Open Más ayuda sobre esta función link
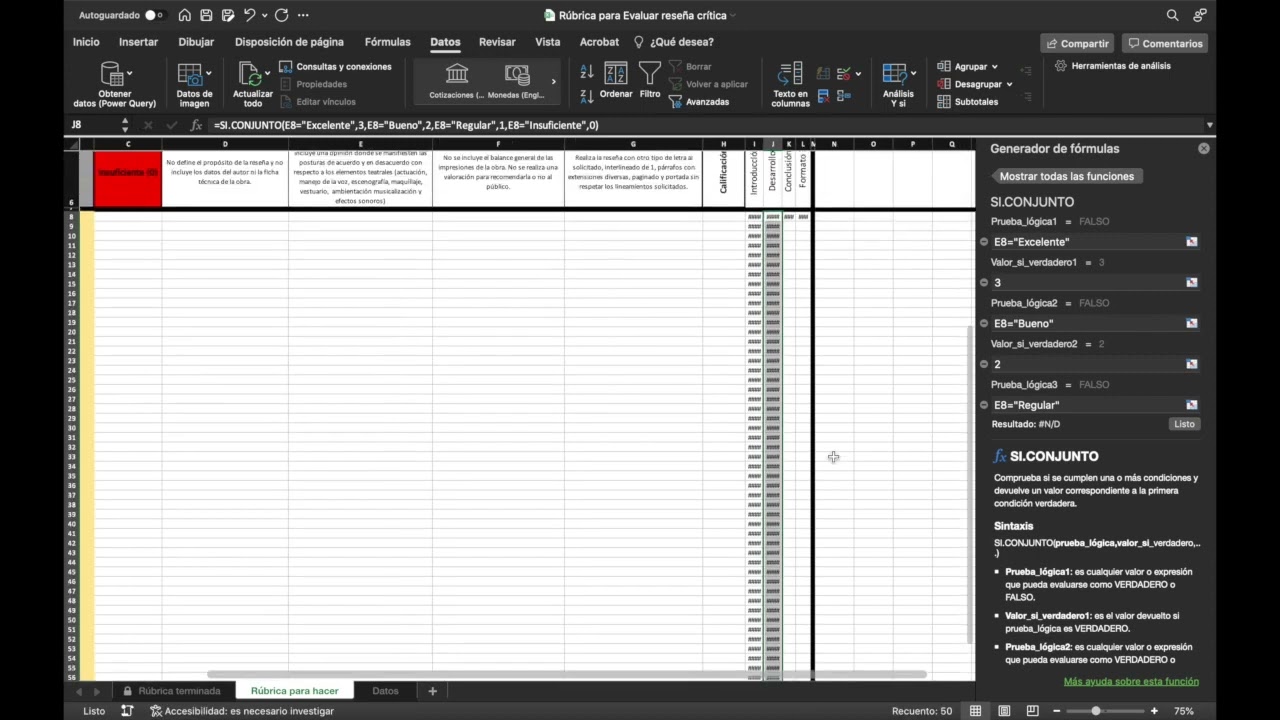The image size is (1280, 720). point(1131,682)
